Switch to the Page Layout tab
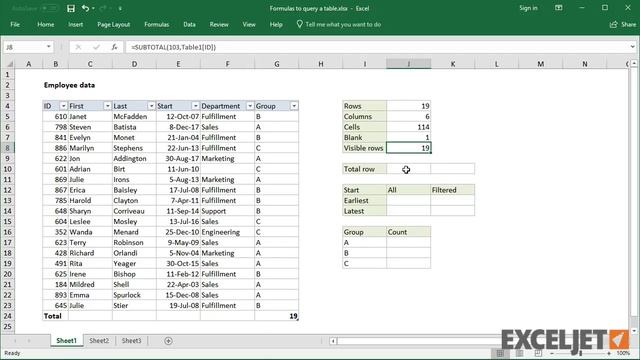The width and height of the screenshot is (640, 360). pos(113,24)
